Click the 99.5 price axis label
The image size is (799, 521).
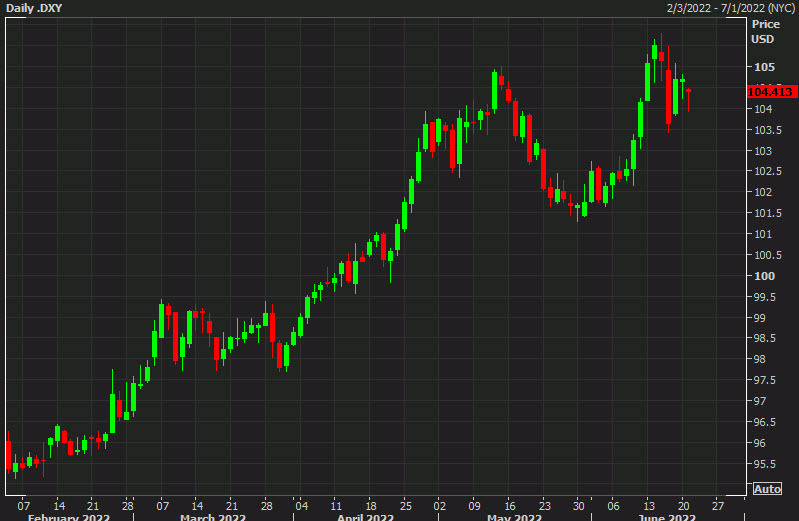(764, 297)
